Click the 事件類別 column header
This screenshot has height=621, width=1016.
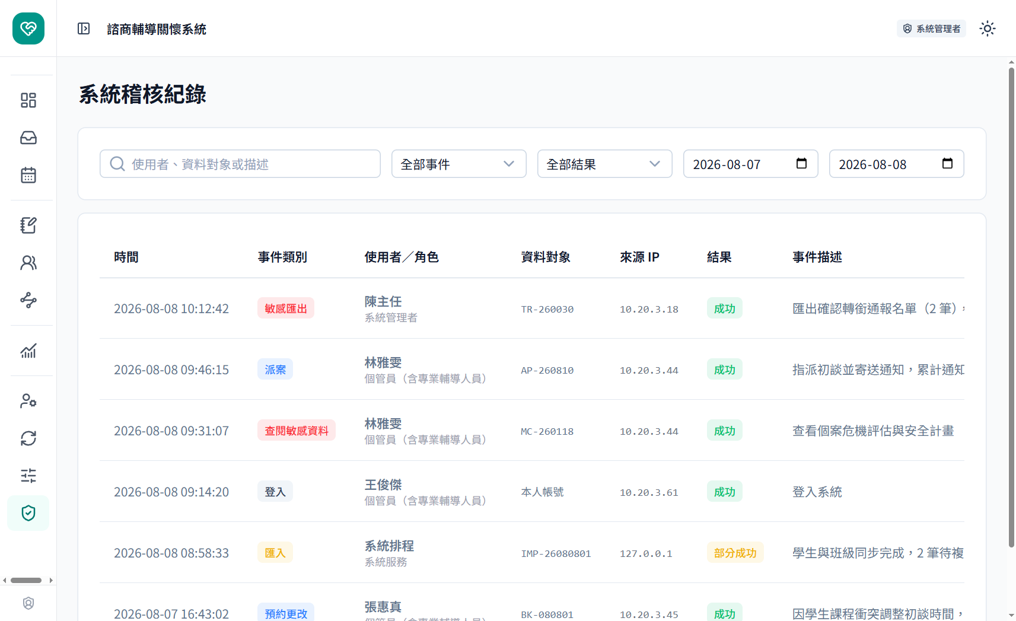(283, 257)
